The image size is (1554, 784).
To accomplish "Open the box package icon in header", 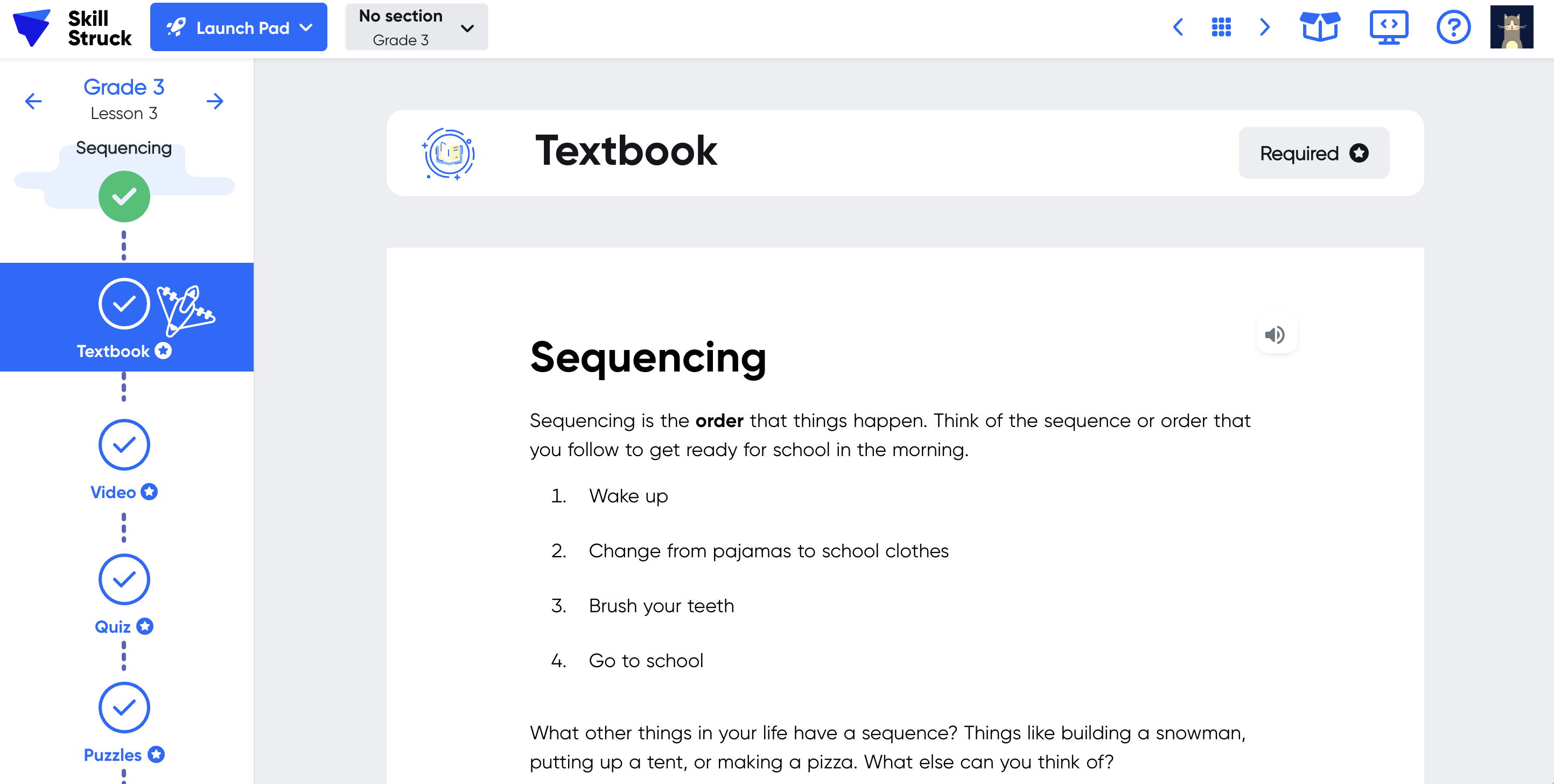I will click(1319, 27).
